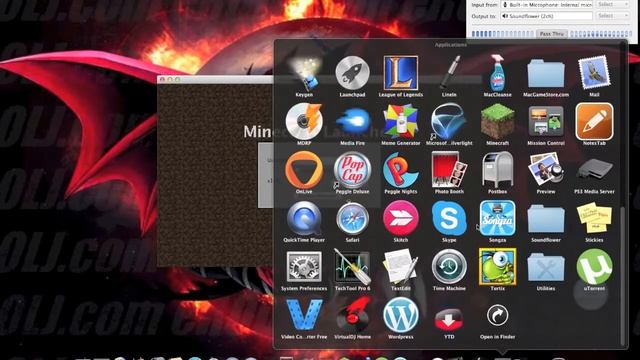
Task: Launch the Launchpad rocket icon
Action: pyautogui.click(x=352, y=73)
